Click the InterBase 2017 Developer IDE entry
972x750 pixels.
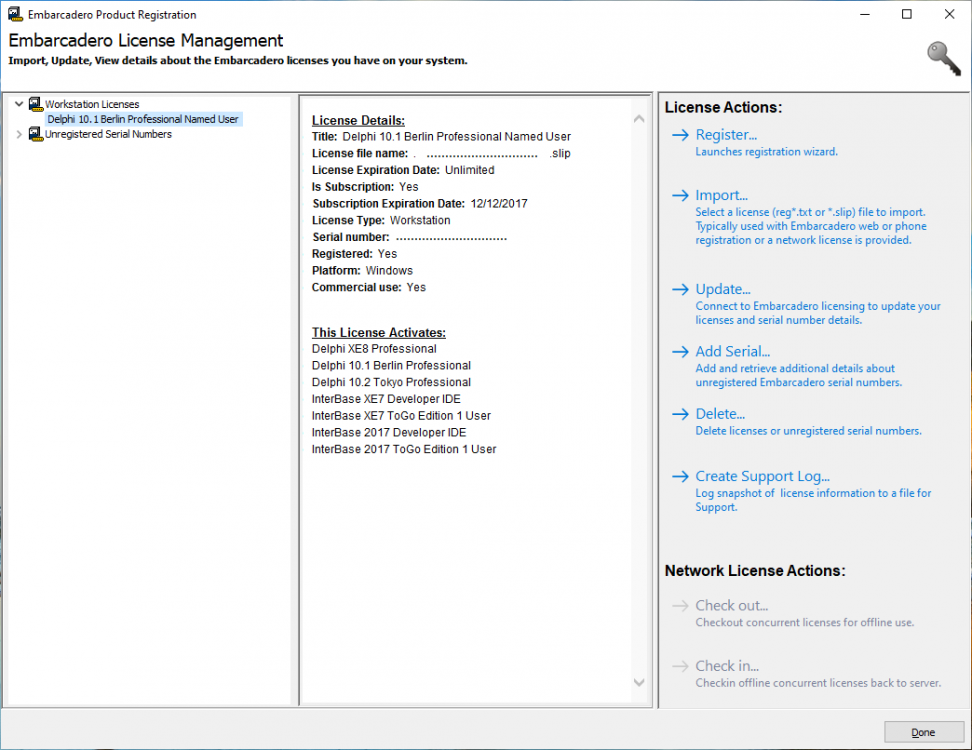click(x=389, y=432)
